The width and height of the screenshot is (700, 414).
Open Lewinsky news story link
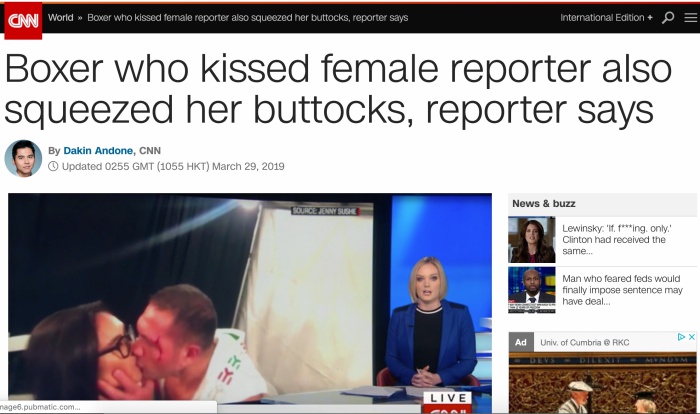click(x=617, y=240)
